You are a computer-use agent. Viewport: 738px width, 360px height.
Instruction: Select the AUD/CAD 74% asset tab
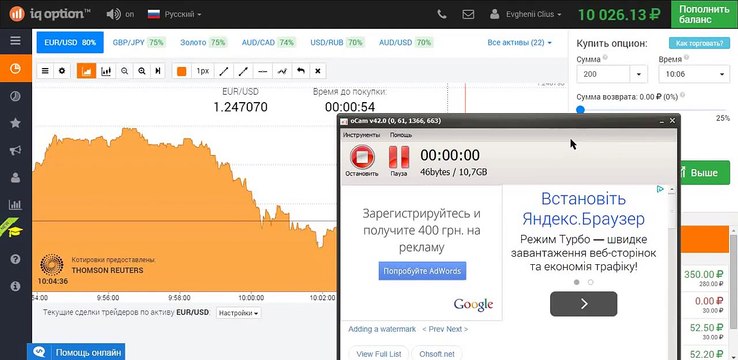click(x=268, y=42)
